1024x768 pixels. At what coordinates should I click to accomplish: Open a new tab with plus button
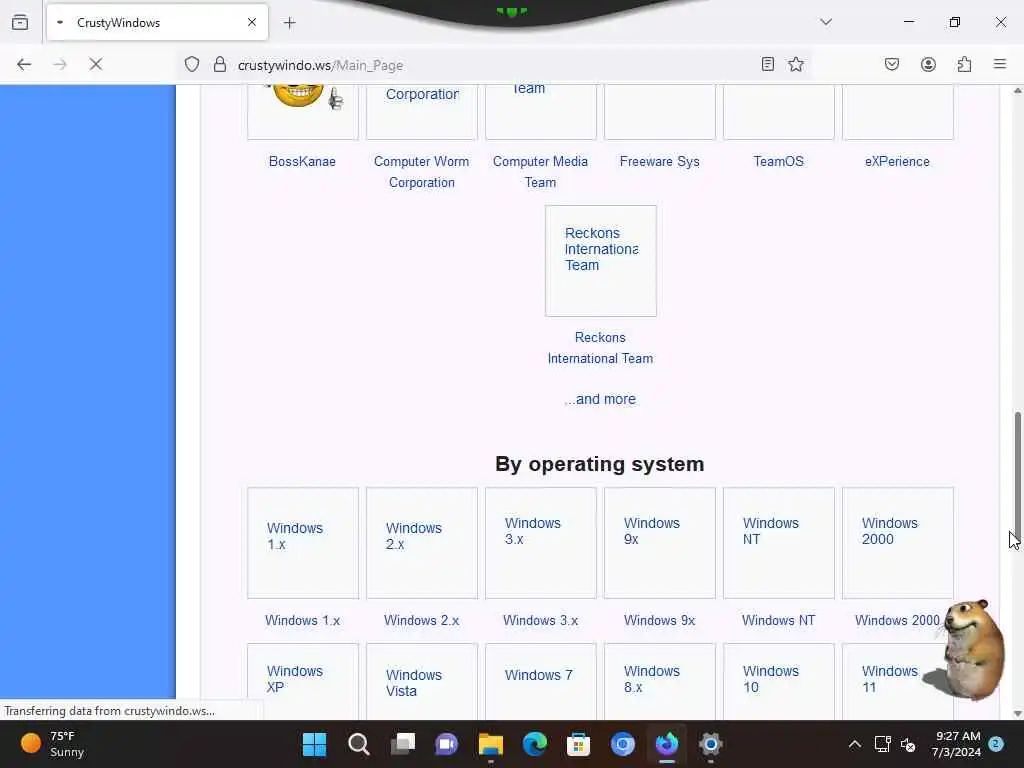coord(290,23)
